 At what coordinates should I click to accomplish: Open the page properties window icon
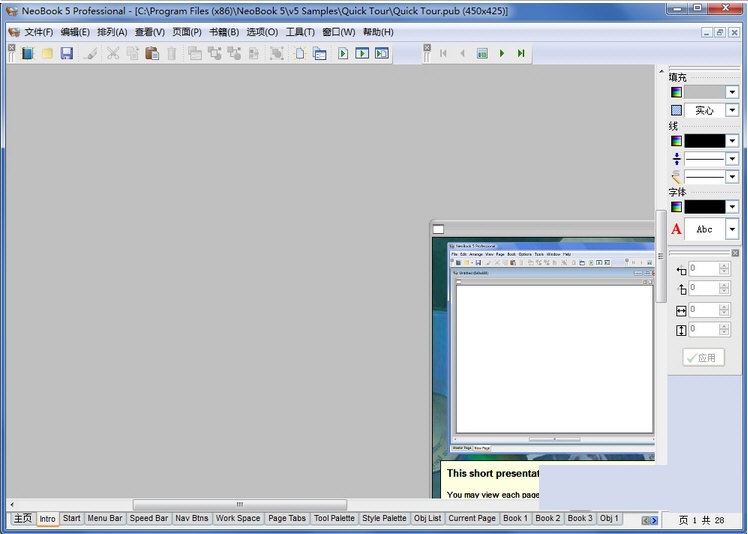click(320, 53)
